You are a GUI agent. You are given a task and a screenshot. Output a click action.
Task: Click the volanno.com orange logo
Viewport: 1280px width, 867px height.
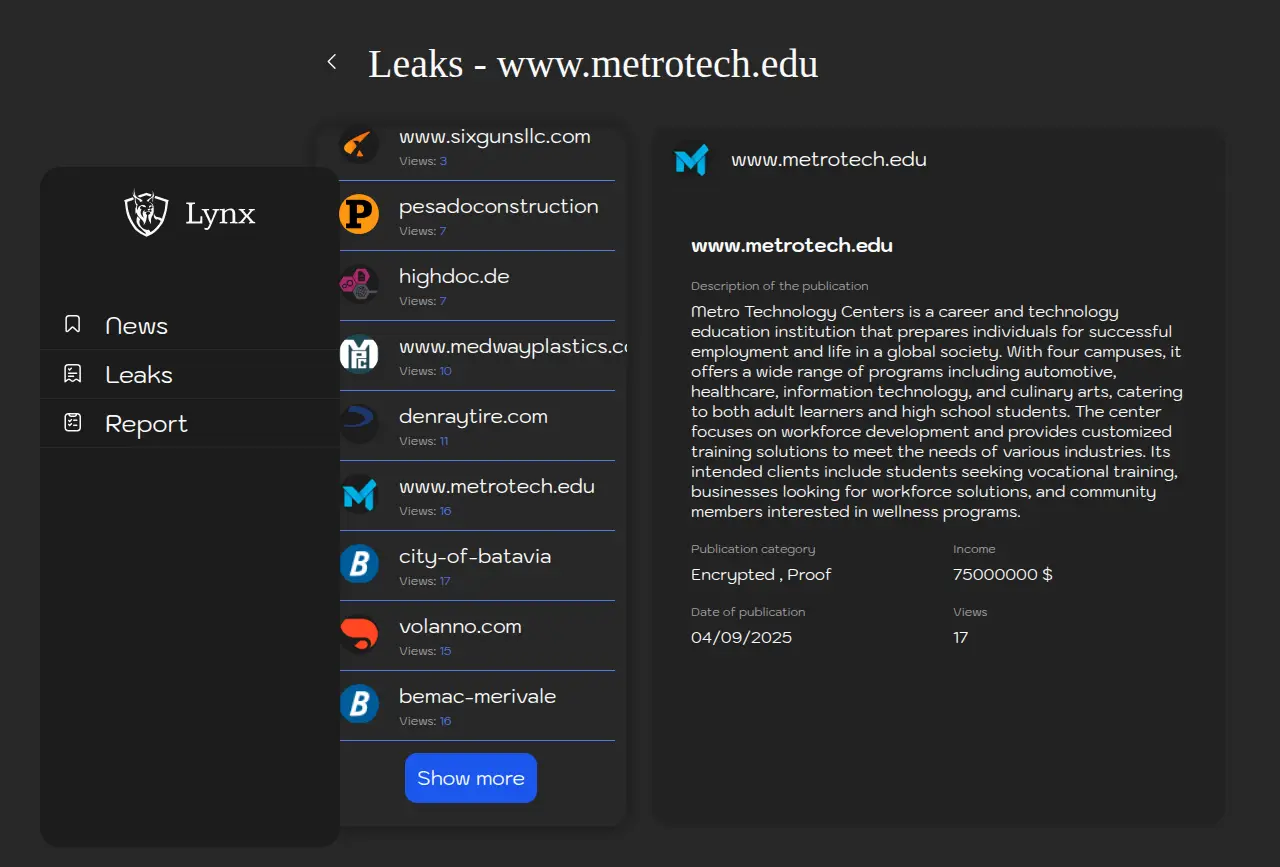click(359, 635)
